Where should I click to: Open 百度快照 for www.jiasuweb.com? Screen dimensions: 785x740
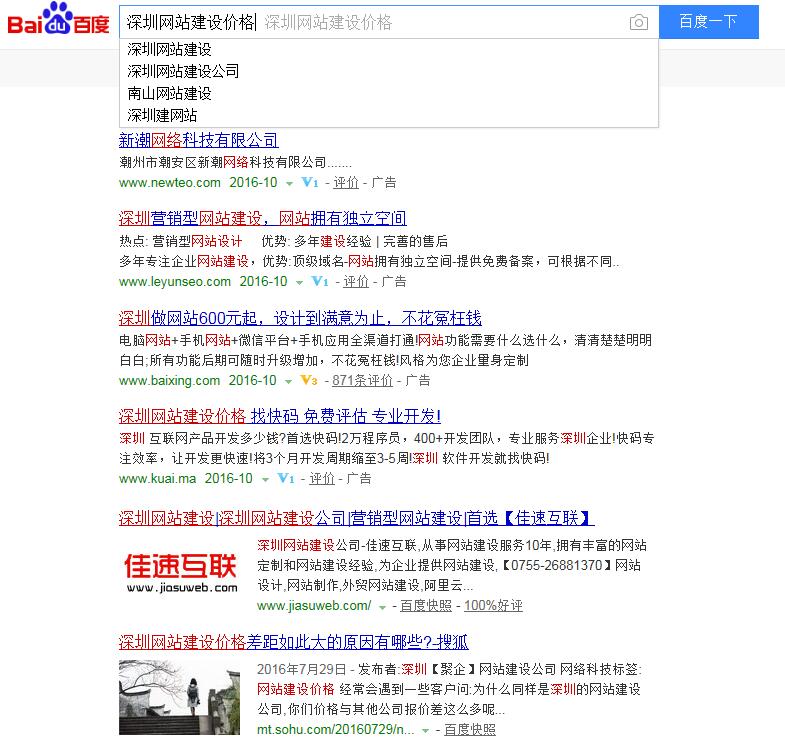click(x=426, y=606)
